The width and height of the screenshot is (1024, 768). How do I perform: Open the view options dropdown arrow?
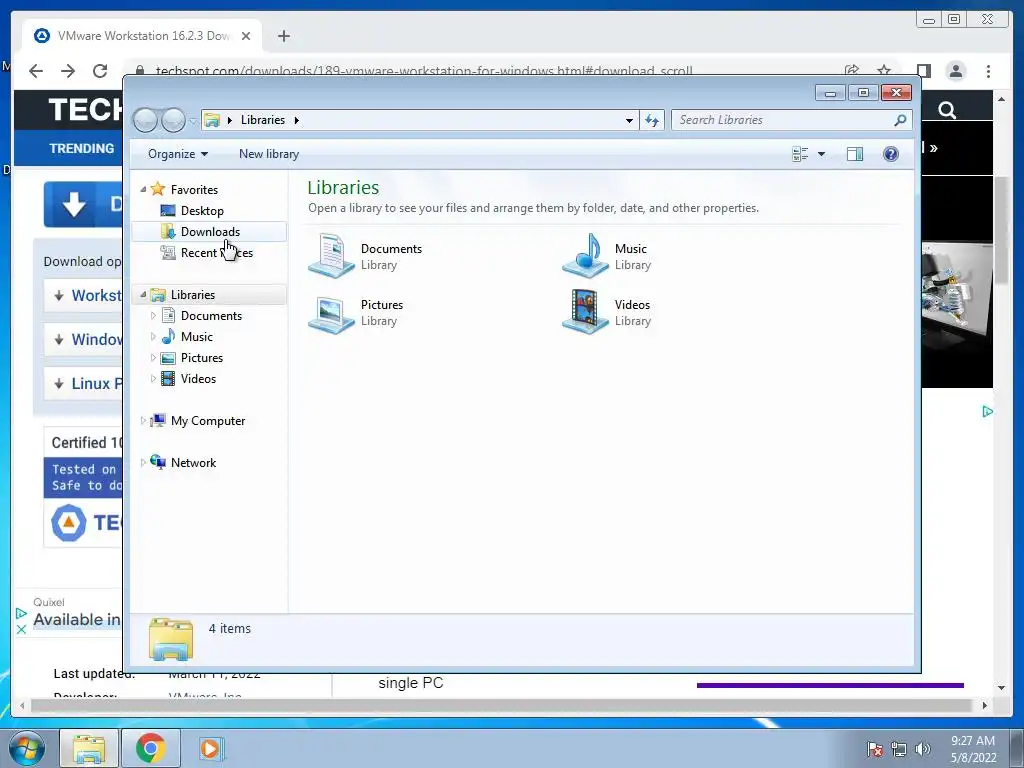click(822, 154)
